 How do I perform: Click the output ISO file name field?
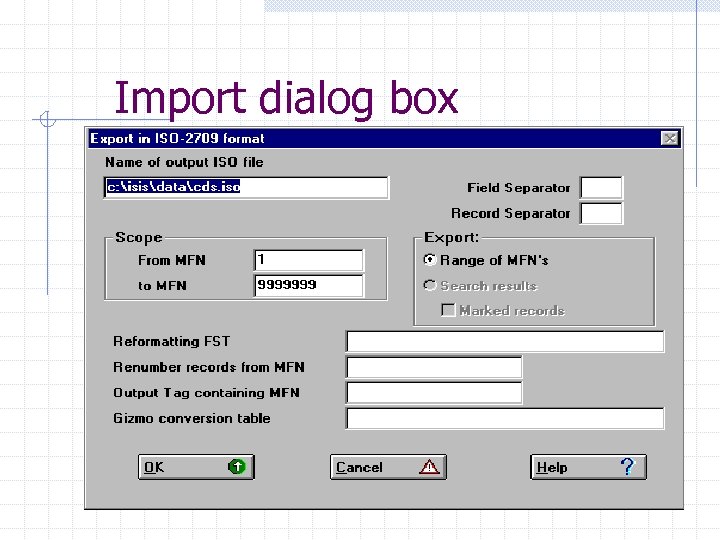247,187
